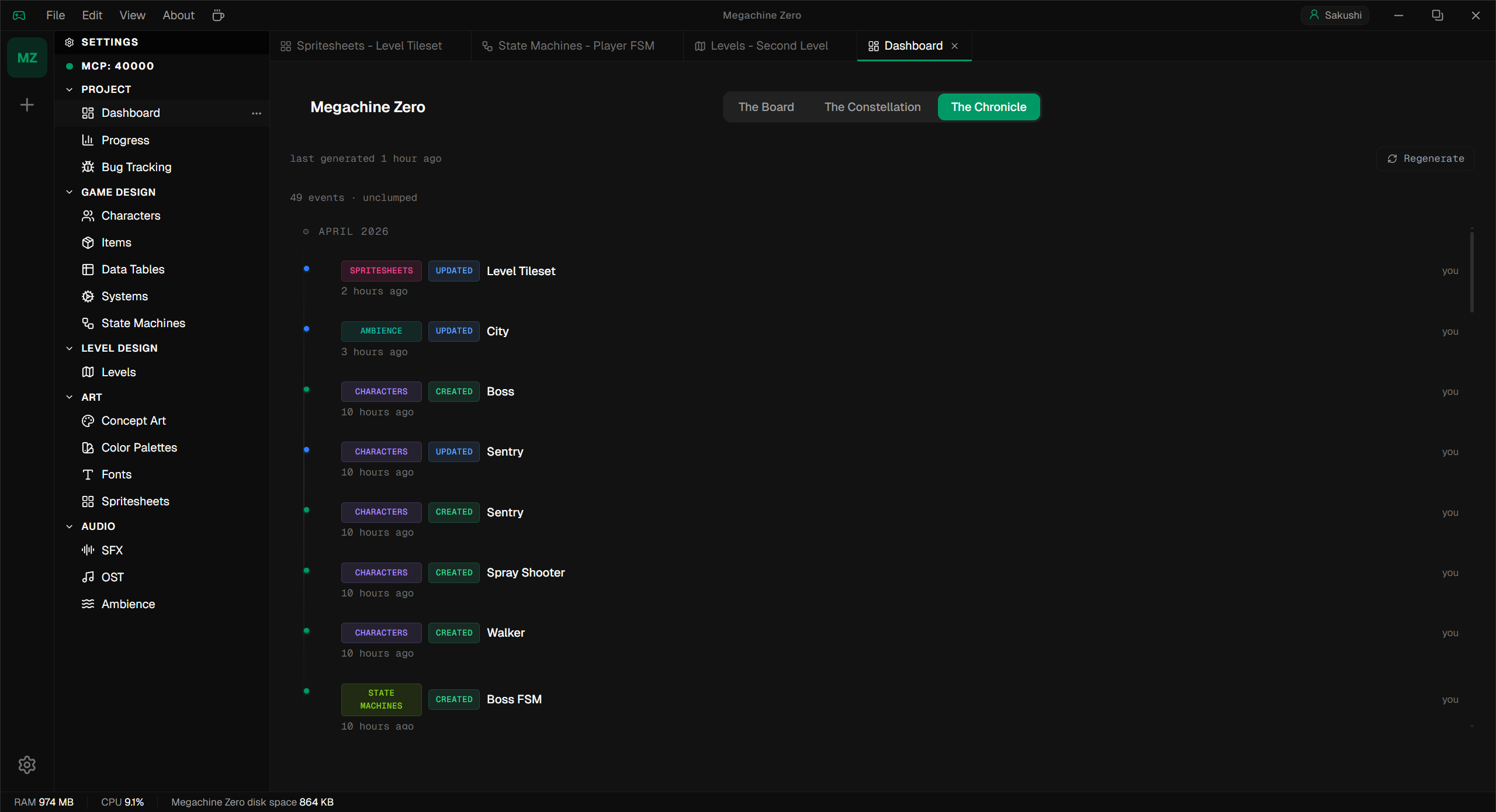Click the disk space 864 KB status
Viewport: 1496px width, 812px height.
click(x=252, y=802)
